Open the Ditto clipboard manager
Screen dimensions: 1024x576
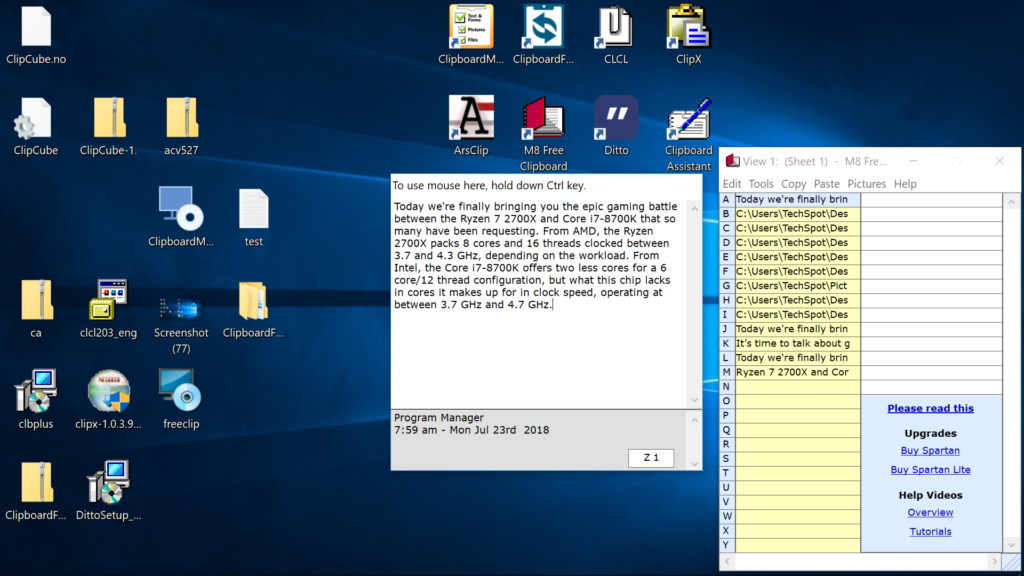pyautogui.click(x=616, y=120)
